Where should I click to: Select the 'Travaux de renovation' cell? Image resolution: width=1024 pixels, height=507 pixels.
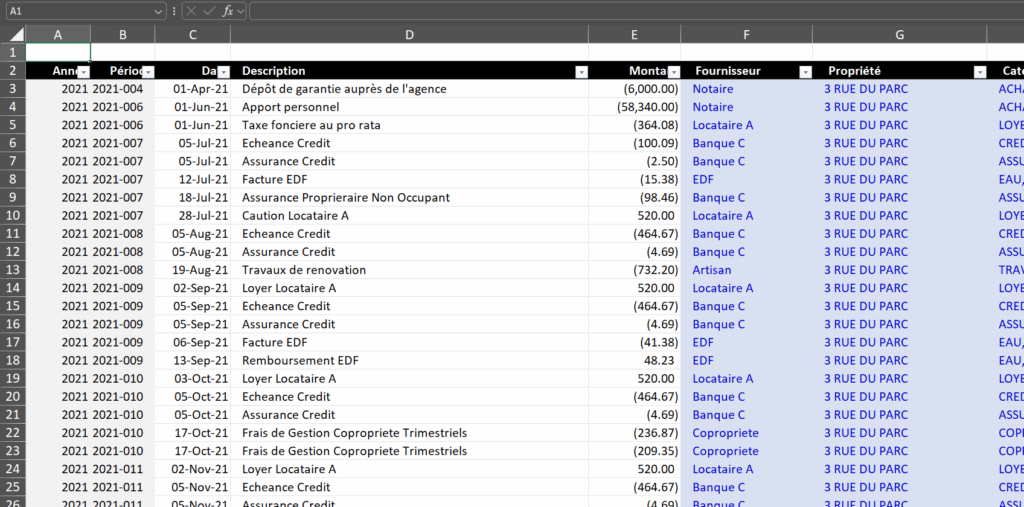pos(304,270)
